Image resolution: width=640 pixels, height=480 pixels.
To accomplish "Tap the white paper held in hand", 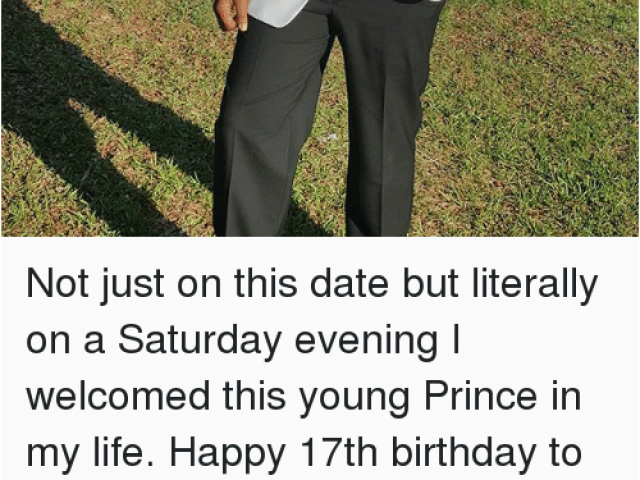I will point(278,12).
